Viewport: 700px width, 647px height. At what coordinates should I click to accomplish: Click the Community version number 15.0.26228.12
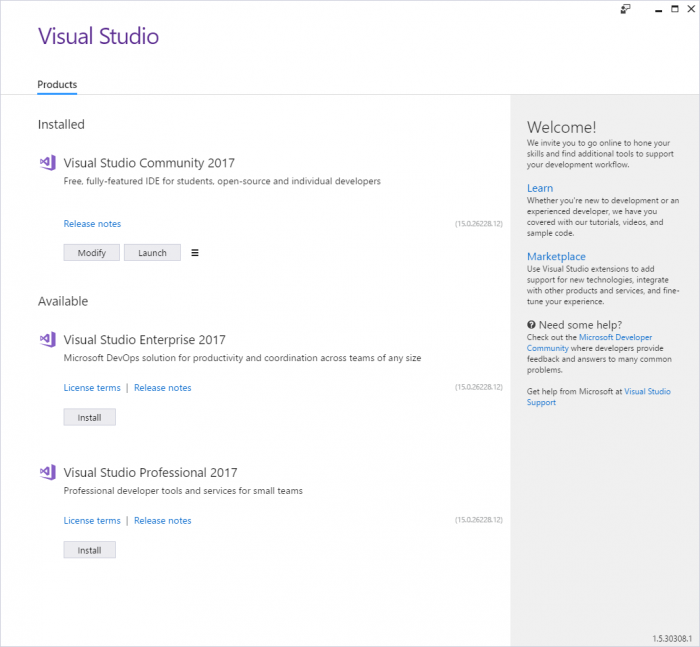coord(479,224)
